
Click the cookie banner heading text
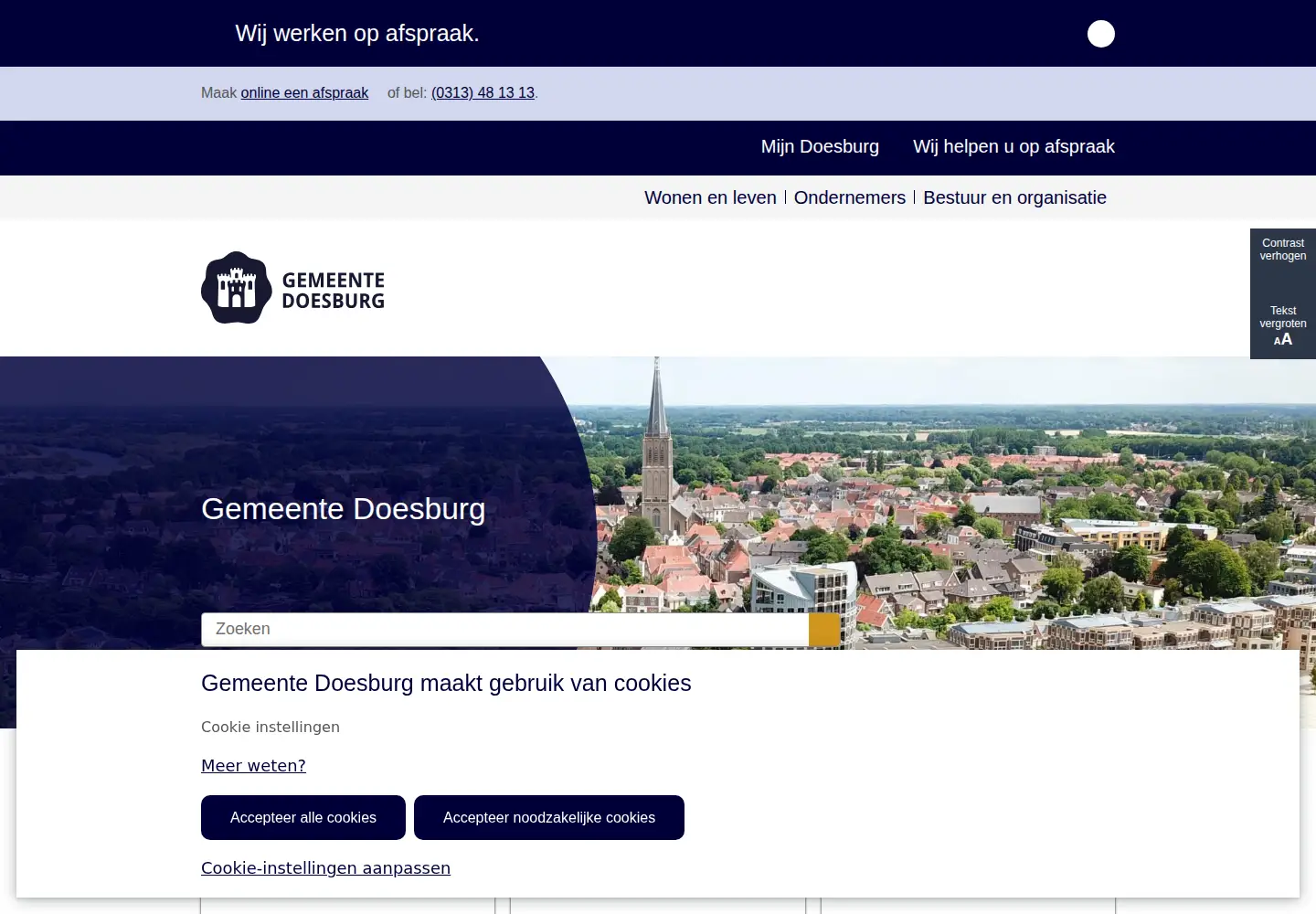[x=446, y=684]
